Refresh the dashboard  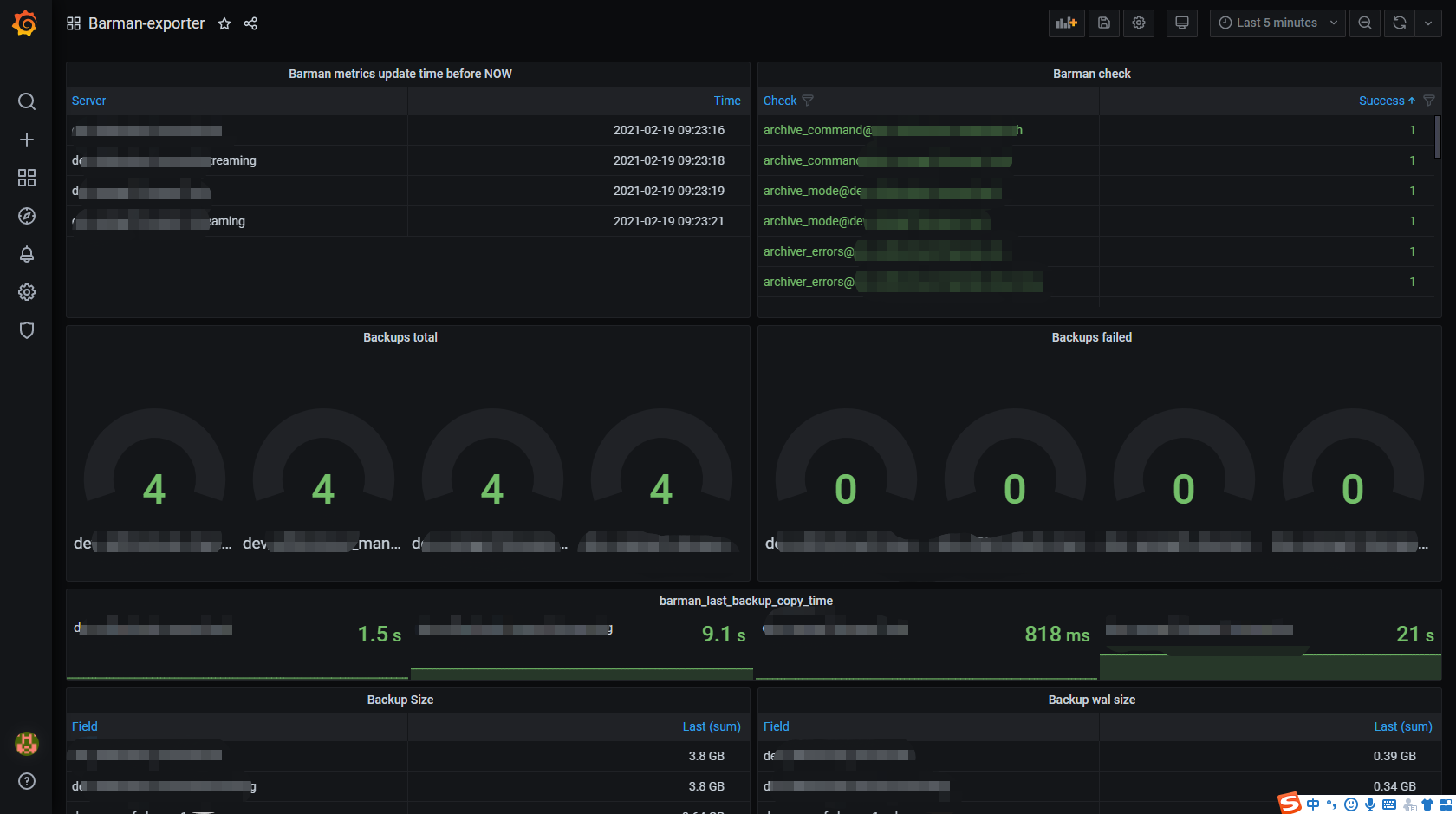point(1400,23)
